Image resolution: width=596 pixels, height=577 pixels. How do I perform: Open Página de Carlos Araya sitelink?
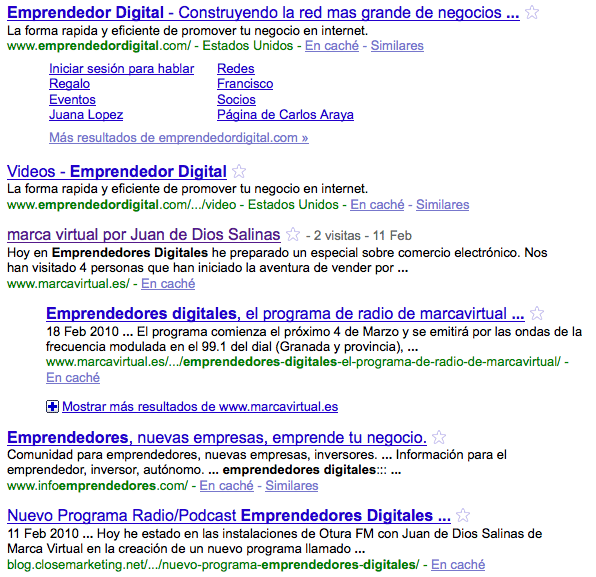(x=285, y=115)
